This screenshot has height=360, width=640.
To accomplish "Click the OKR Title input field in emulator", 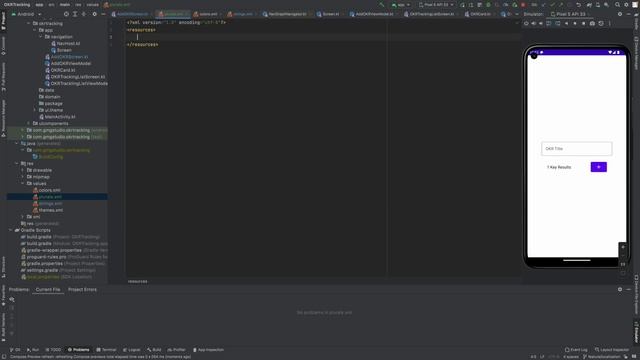I will pyautogui.click(x=576, y=149).
